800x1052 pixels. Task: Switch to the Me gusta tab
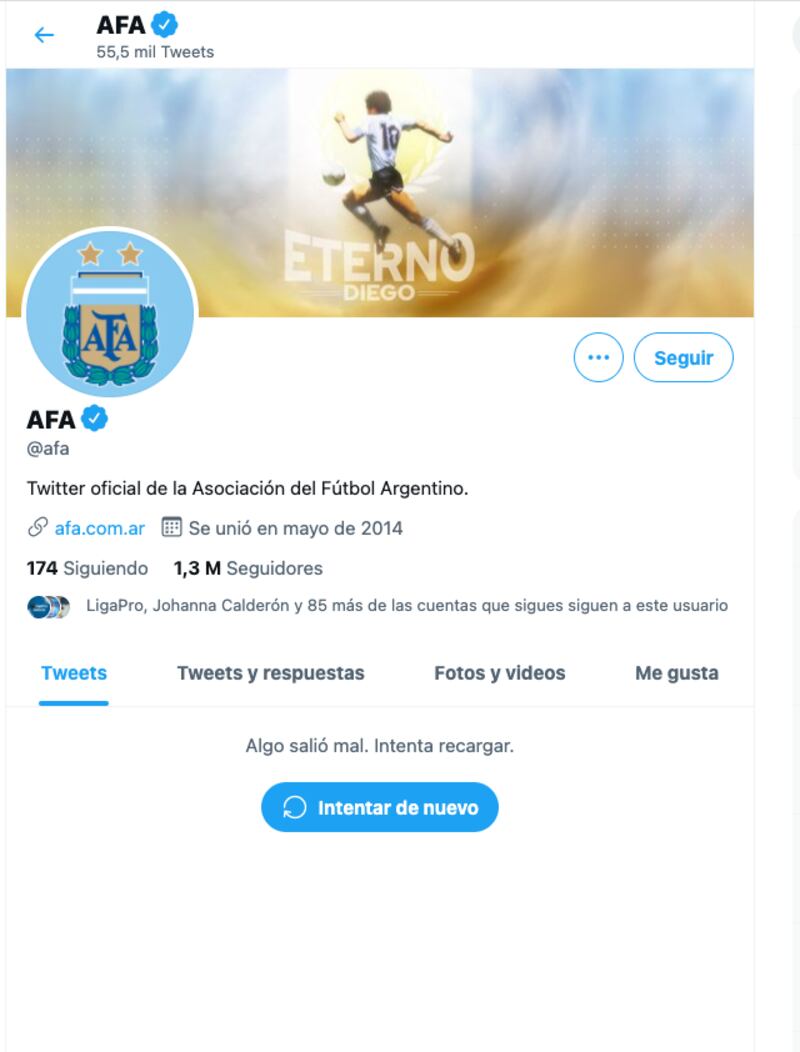(x=677, y=673)
